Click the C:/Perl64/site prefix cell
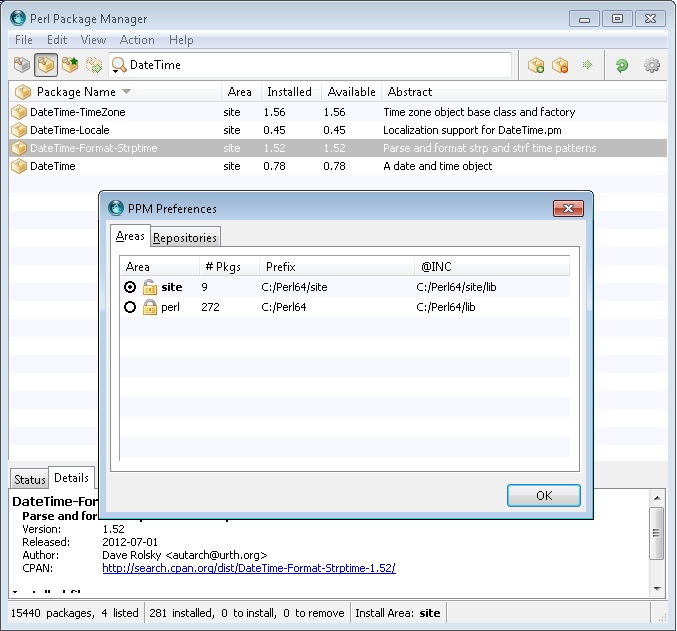677x631 pixels. (x=294, y=287)
